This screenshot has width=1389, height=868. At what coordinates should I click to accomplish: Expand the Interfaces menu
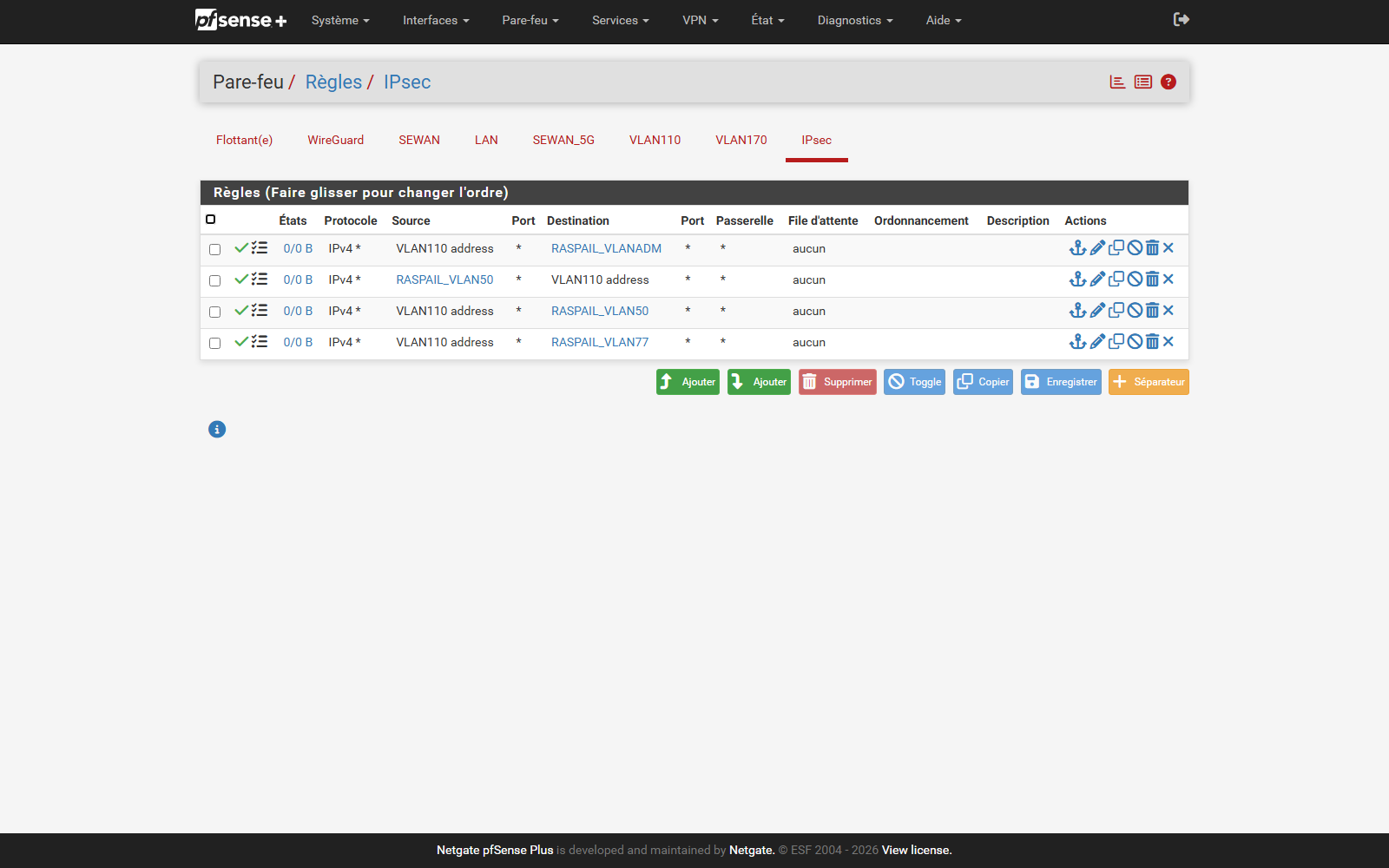coord(436,20)
